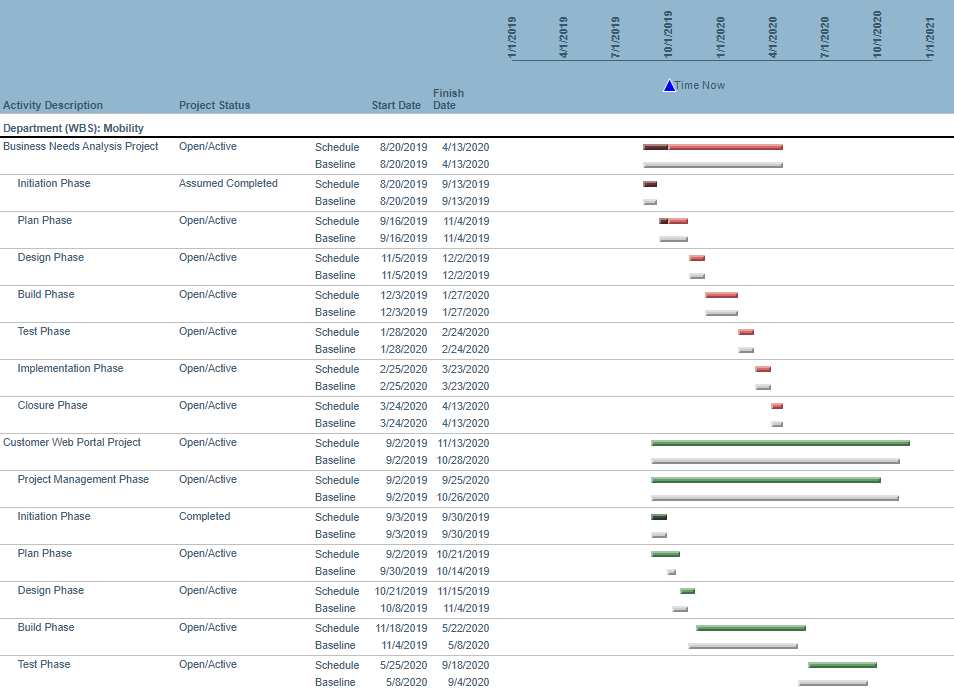
Task: Click the red schedule bar ending 2/24/2020
Action: tap(746, 333)
